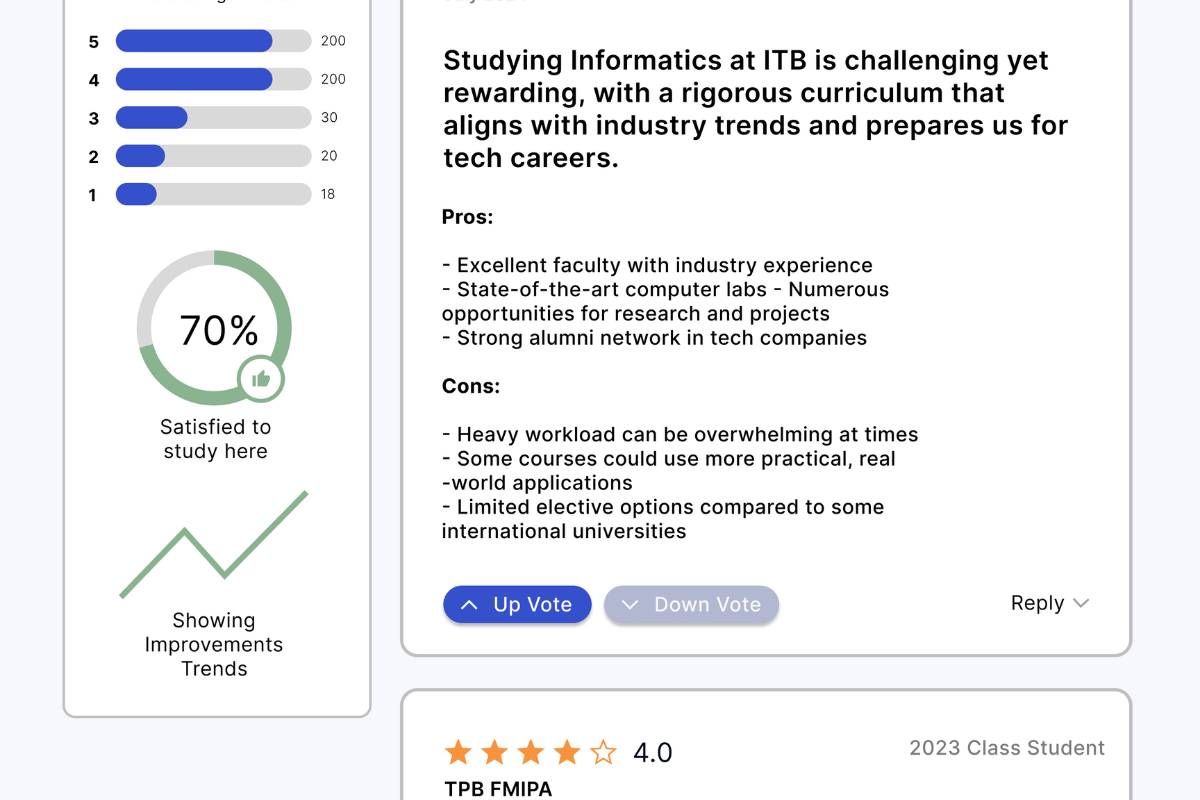
Task: Click the 3-star rating bar
Action: click(213, 117)
